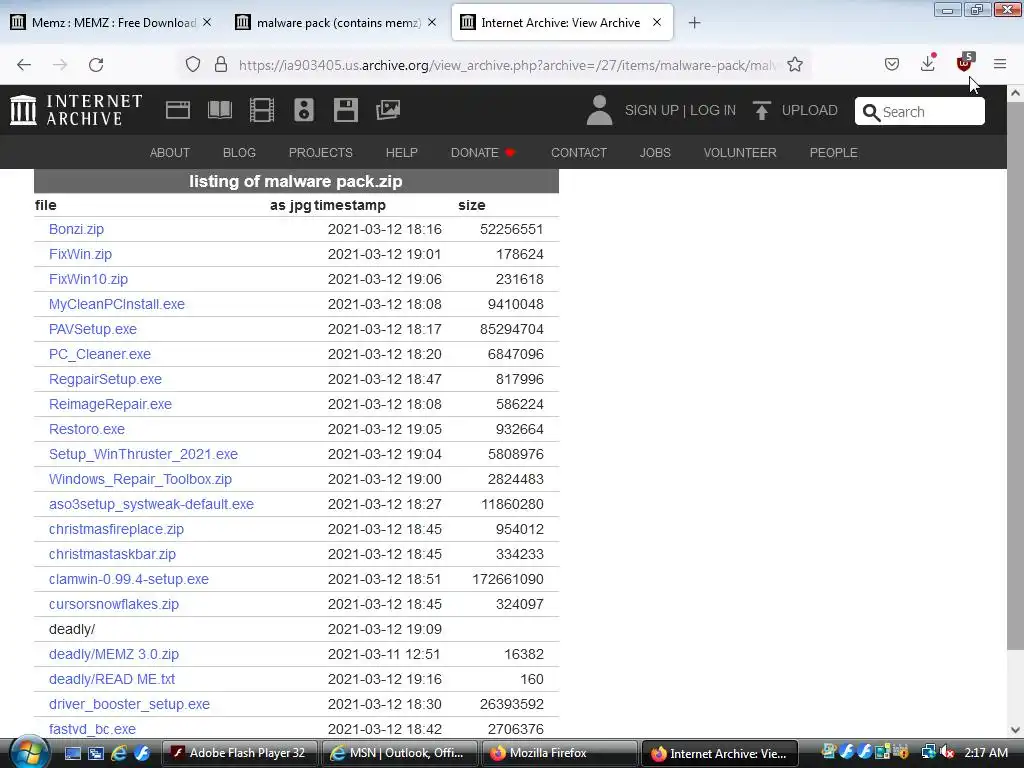Screen dimensions: 1024x768
Task: Open the Bonzi.zip file link
Action: point(76,229)
